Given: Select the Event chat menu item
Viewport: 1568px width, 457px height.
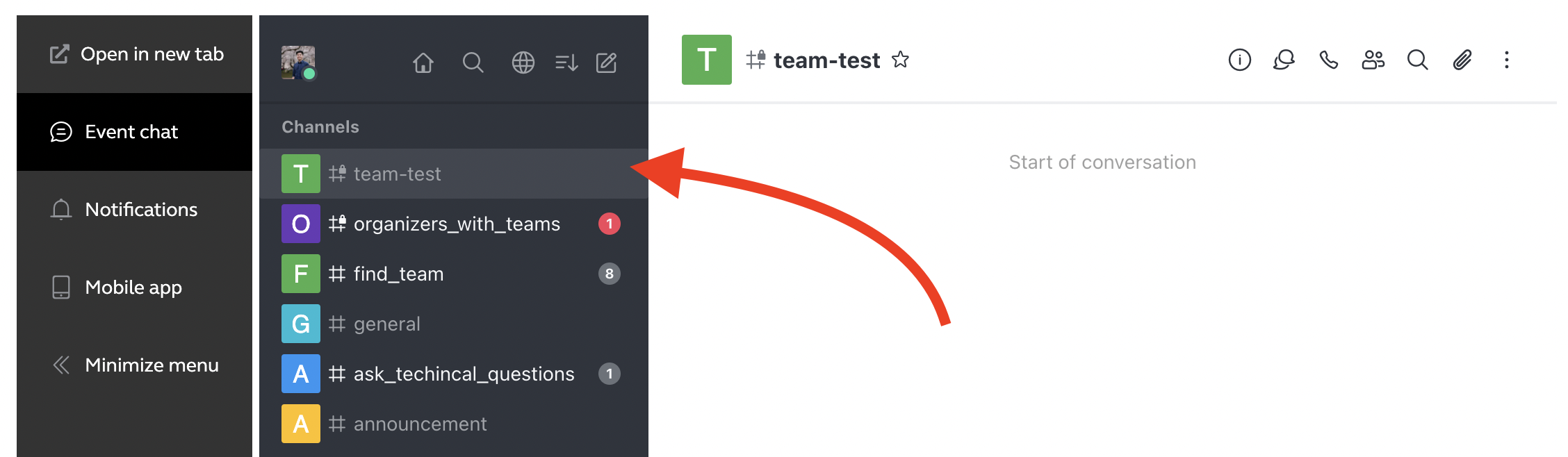Looking at the screenshot, I should (x=132, y=132).
